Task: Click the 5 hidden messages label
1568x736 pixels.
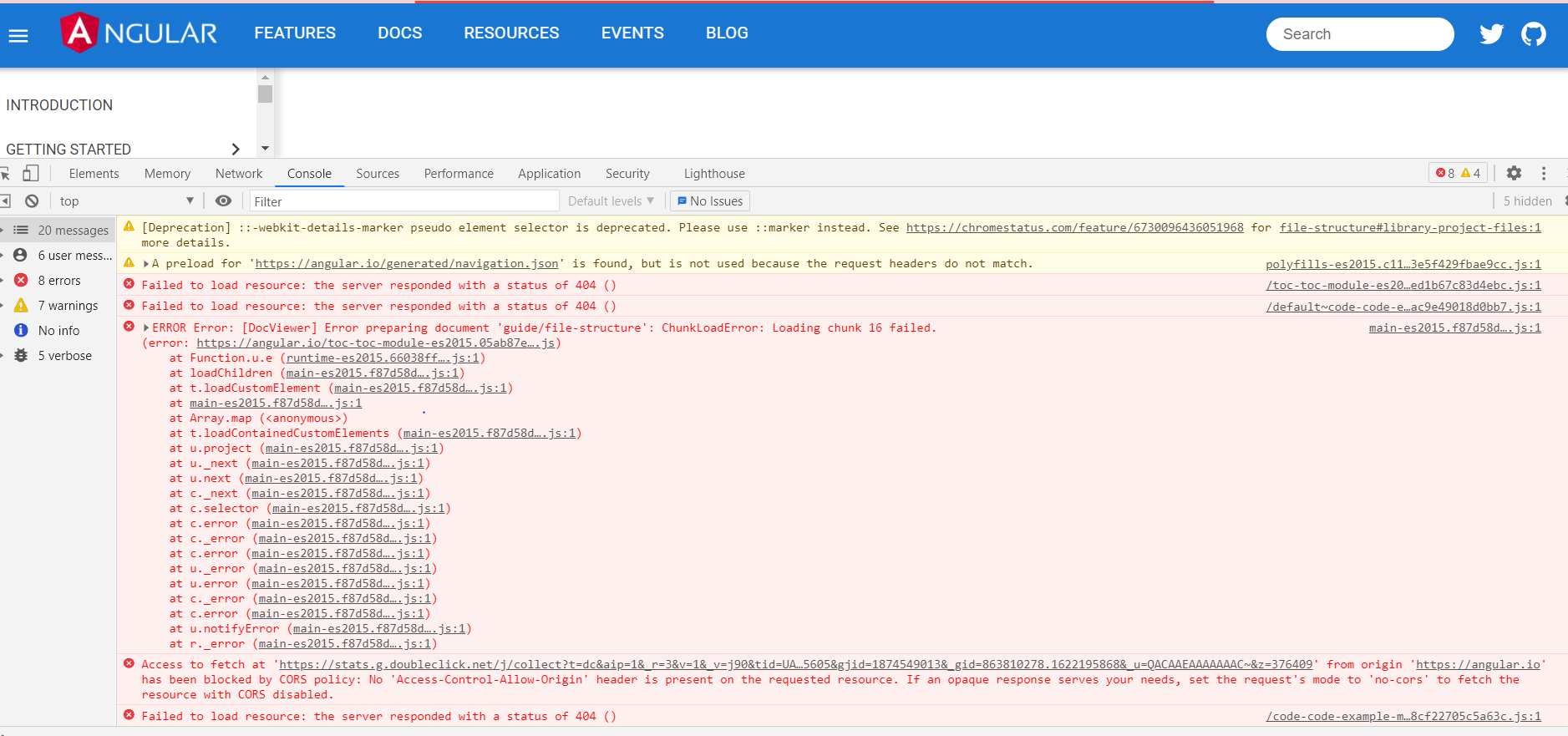Action: [x=1527, y=201]
